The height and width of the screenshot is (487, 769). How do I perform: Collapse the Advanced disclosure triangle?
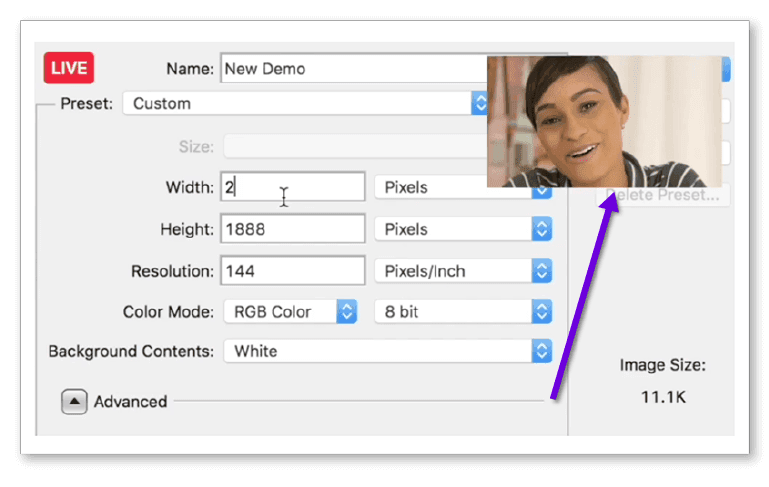click(74, 402)
